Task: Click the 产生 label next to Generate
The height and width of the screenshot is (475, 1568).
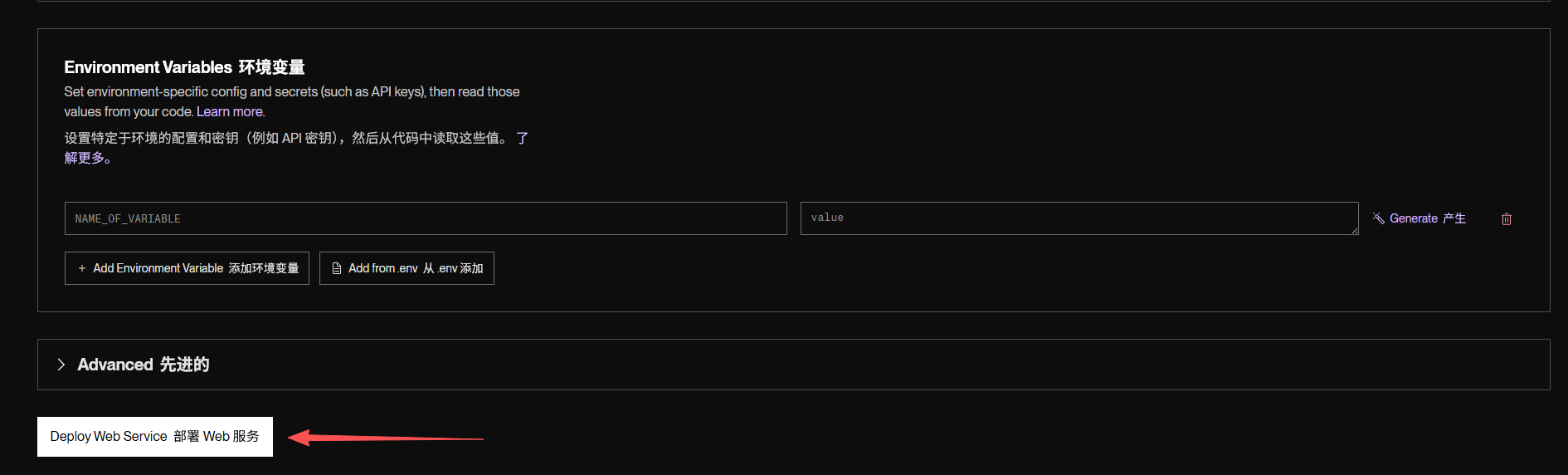Action: 1454,218
